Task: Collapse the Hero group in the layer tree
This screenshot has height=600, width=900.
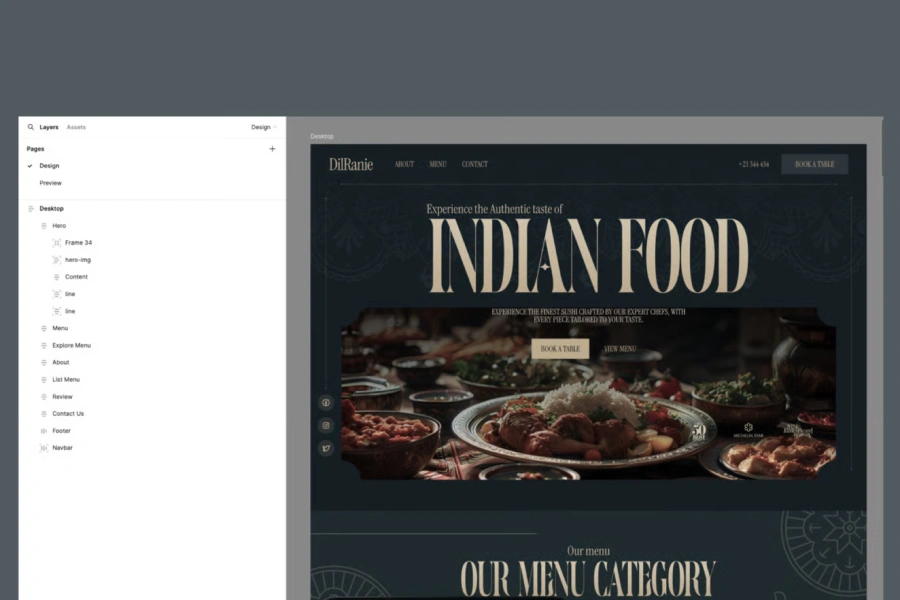Action: 42,225
